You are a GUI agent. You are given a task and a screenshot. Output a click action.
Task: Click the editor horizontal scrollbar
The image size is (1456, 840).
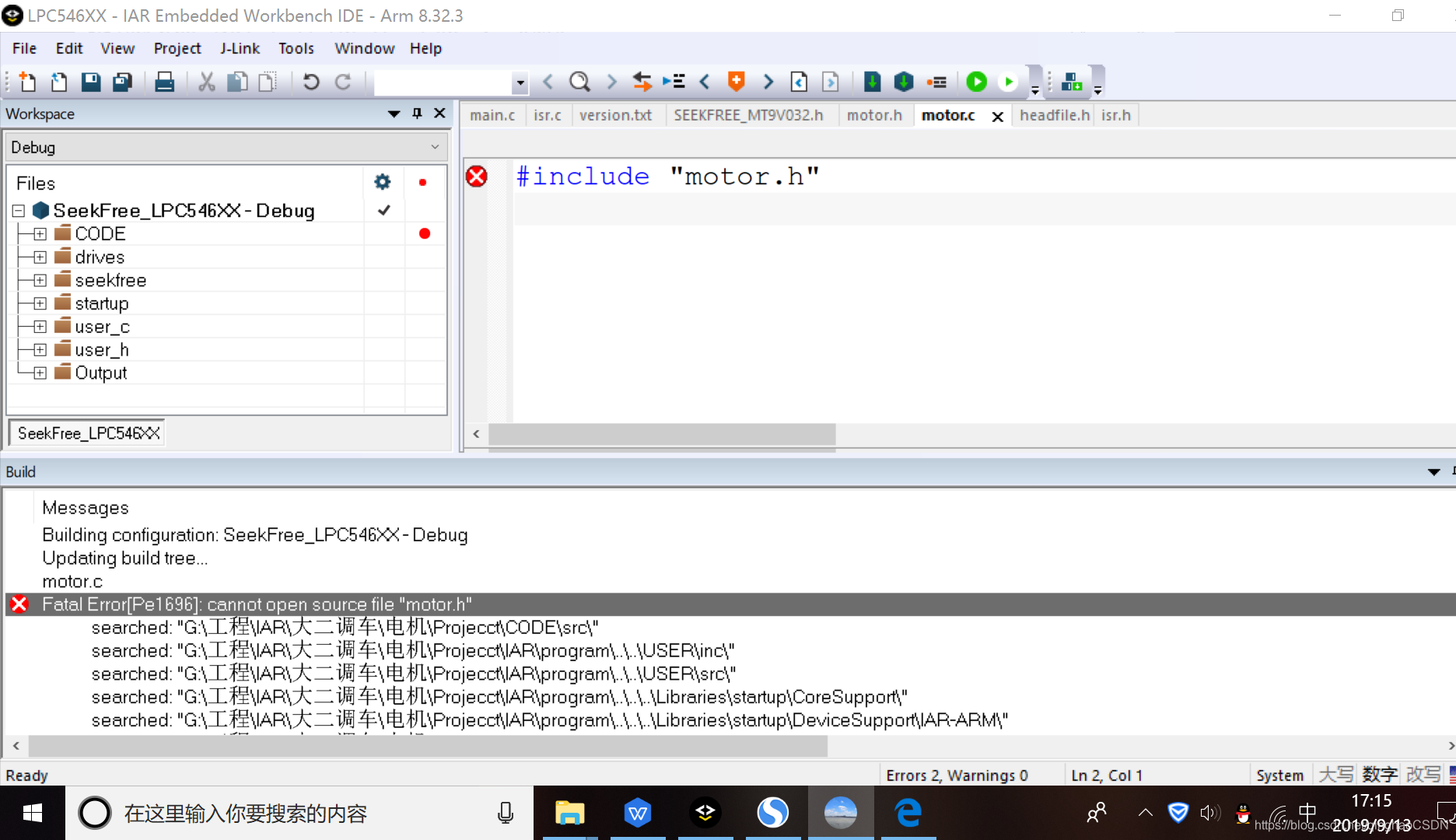tap(661, 434)
